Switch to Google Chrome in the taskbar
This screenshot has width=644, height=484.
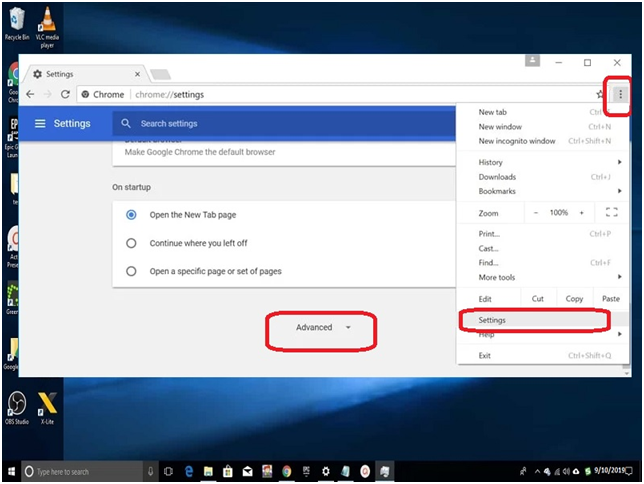coord(287,471)
